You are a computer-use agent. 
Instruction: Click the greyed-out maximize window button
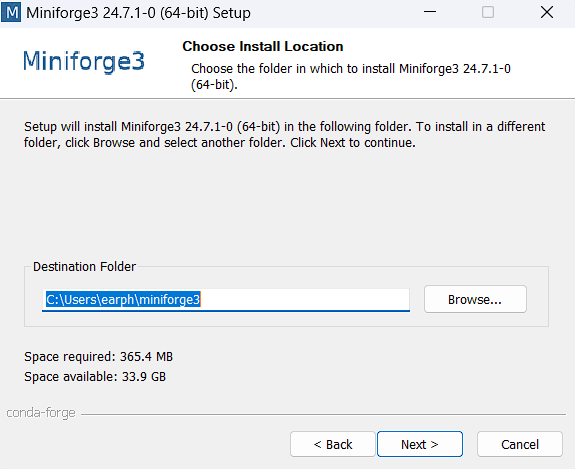click(487, 12)
